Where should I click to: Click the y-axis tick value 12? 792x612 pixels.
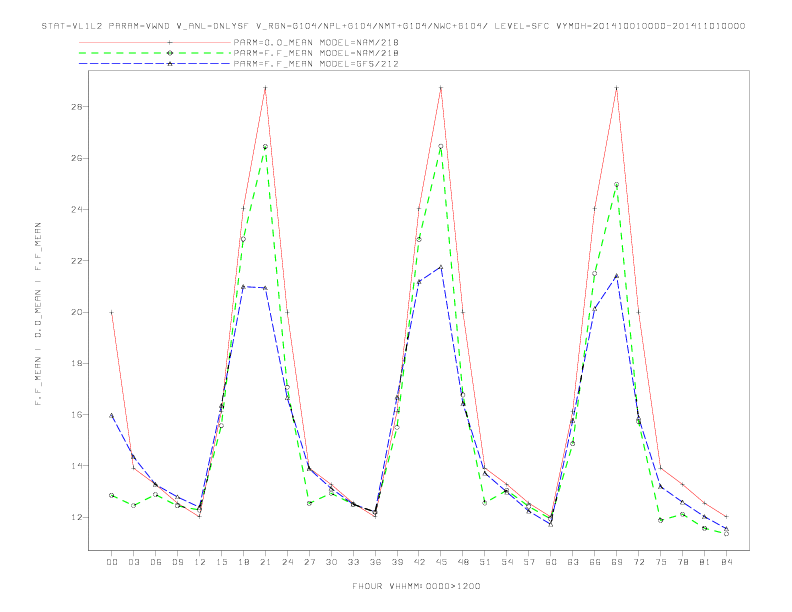[77, 517]
